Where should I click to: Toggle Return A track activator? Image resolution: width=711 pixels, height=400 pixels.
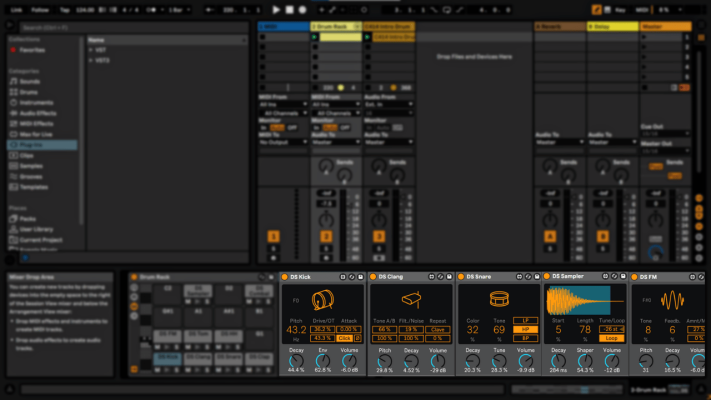(x=550, y=236)
